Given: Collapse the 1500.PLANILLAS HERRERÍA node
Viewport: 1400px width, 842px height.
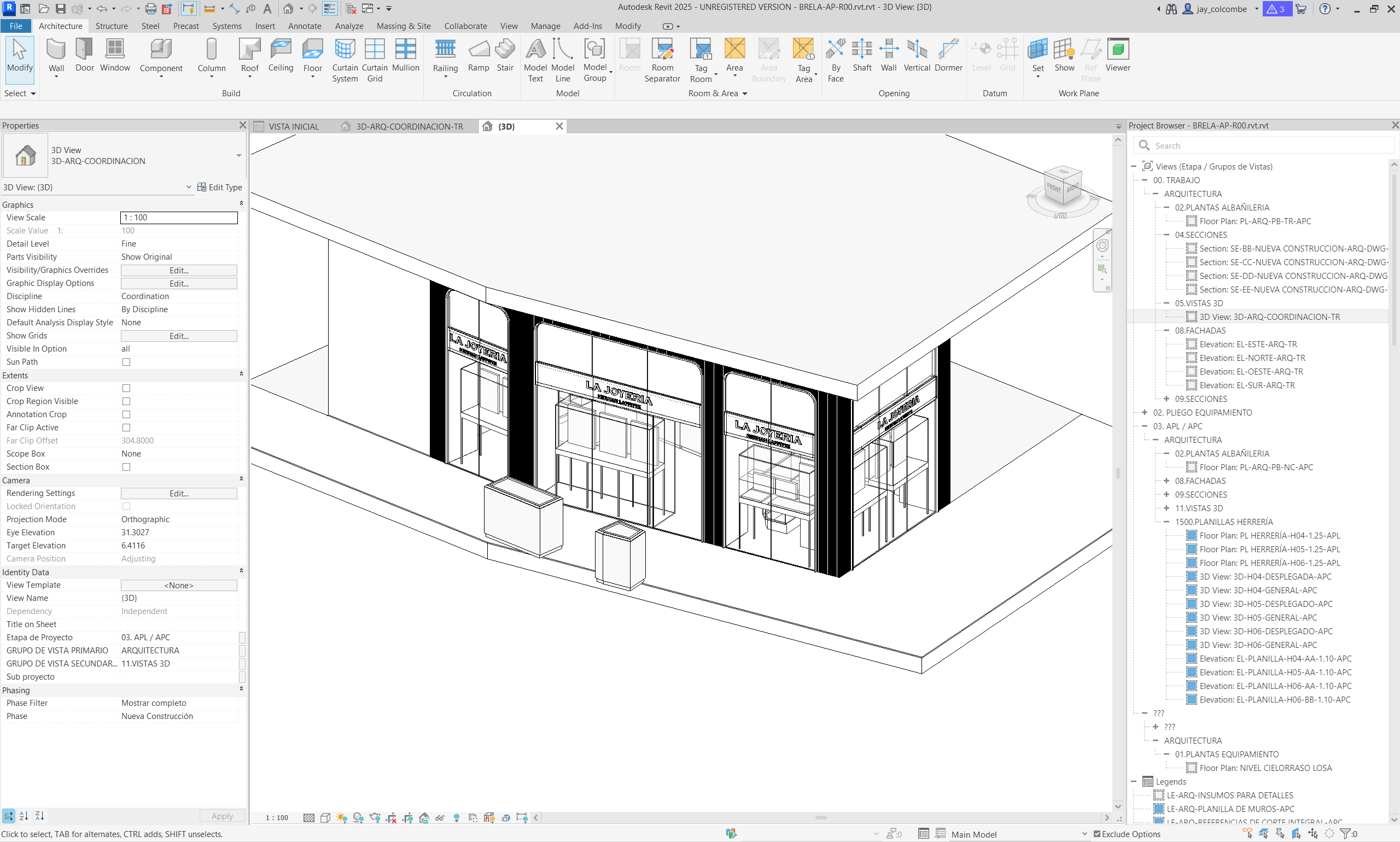Looking at the screenshot, I should pos(1166,522).
